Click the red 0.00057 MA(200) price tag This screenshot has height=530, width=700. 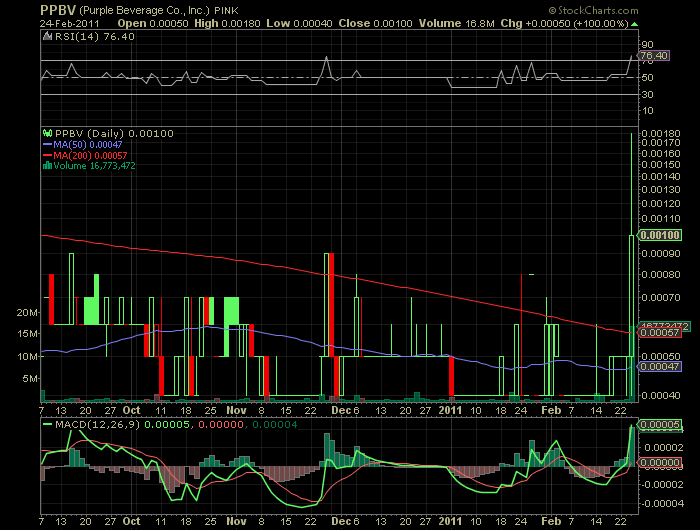[659, 333]
